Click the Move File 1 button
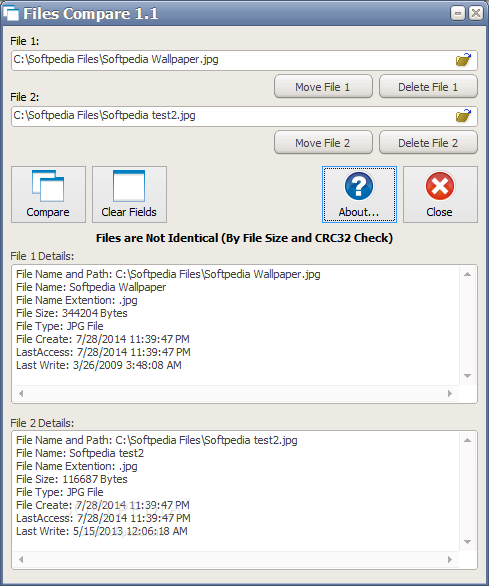This screenshot has height=586, width=489. point(323,87)
